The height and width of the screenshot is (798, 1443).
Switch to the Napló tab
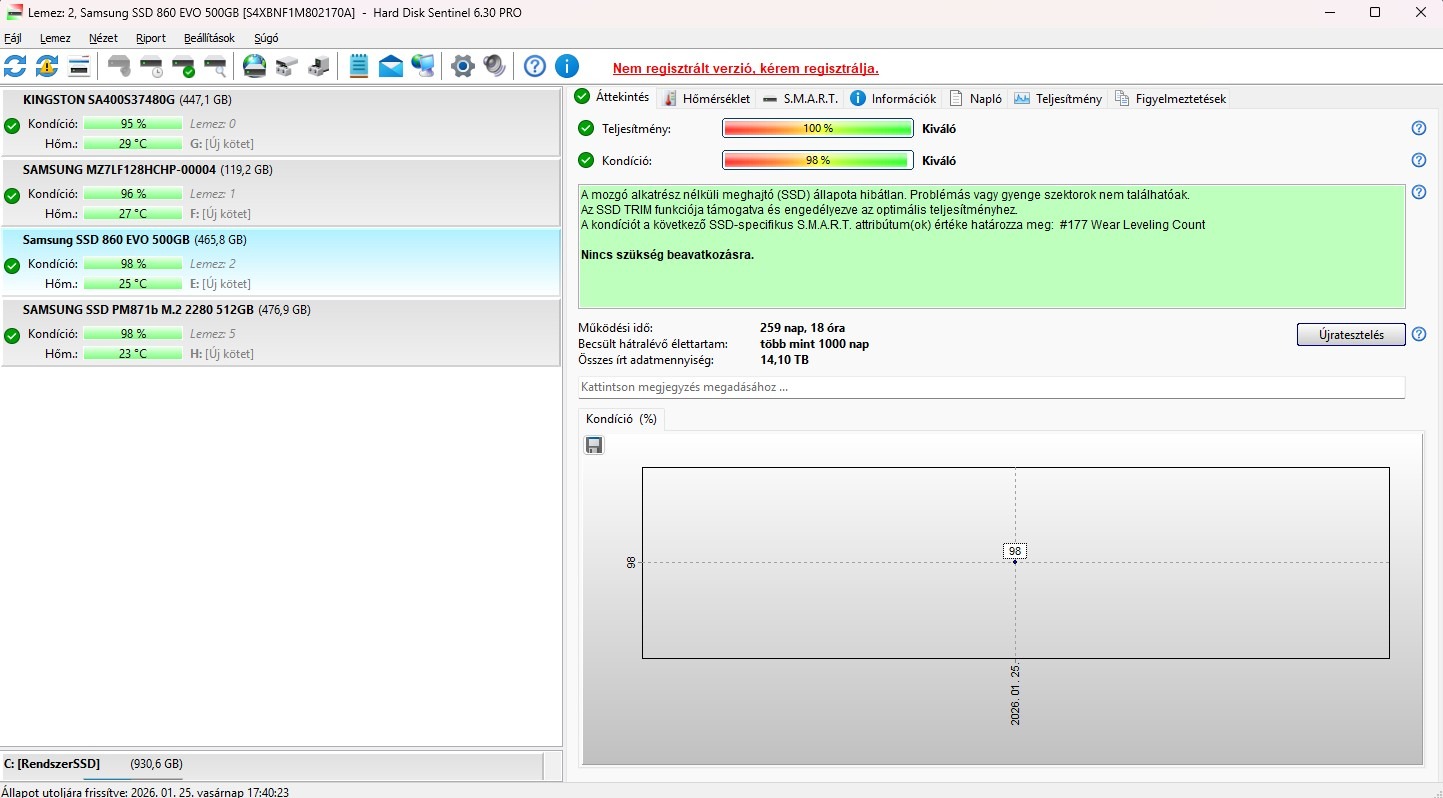click(975, 98)
